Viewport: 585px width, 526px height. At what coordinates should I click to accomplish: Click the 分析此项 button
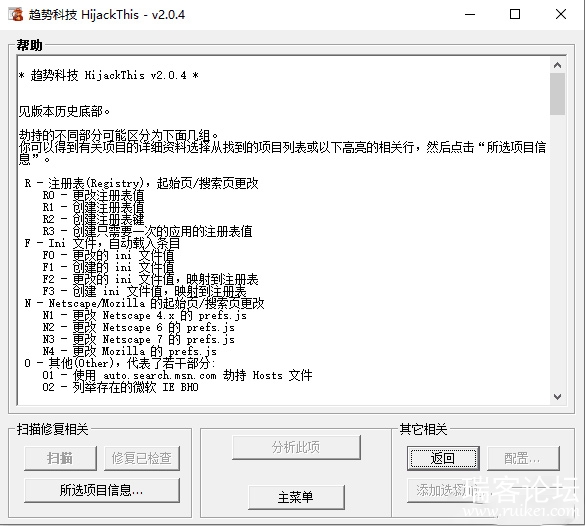(x=296, y=447)
